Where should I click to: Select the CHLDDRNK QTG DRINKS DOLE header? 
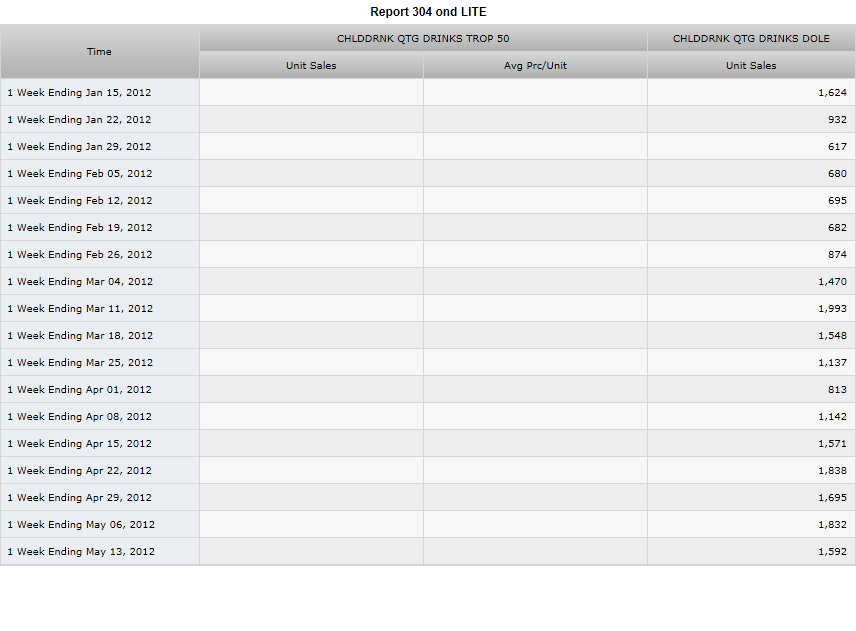click(x=751, y=38)
